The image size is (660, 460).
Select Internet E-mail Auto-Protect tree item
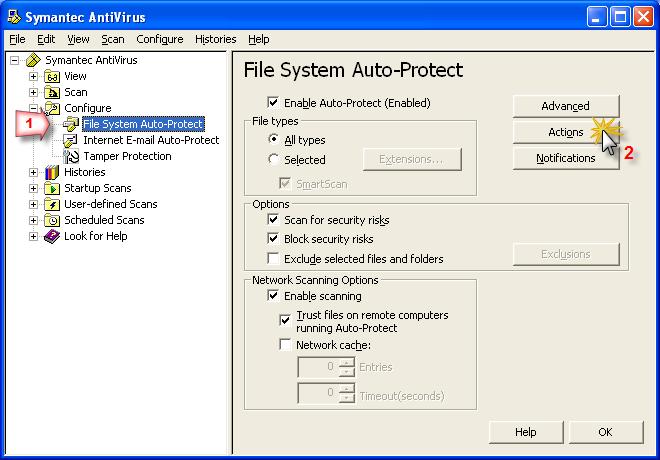(151, 140)
